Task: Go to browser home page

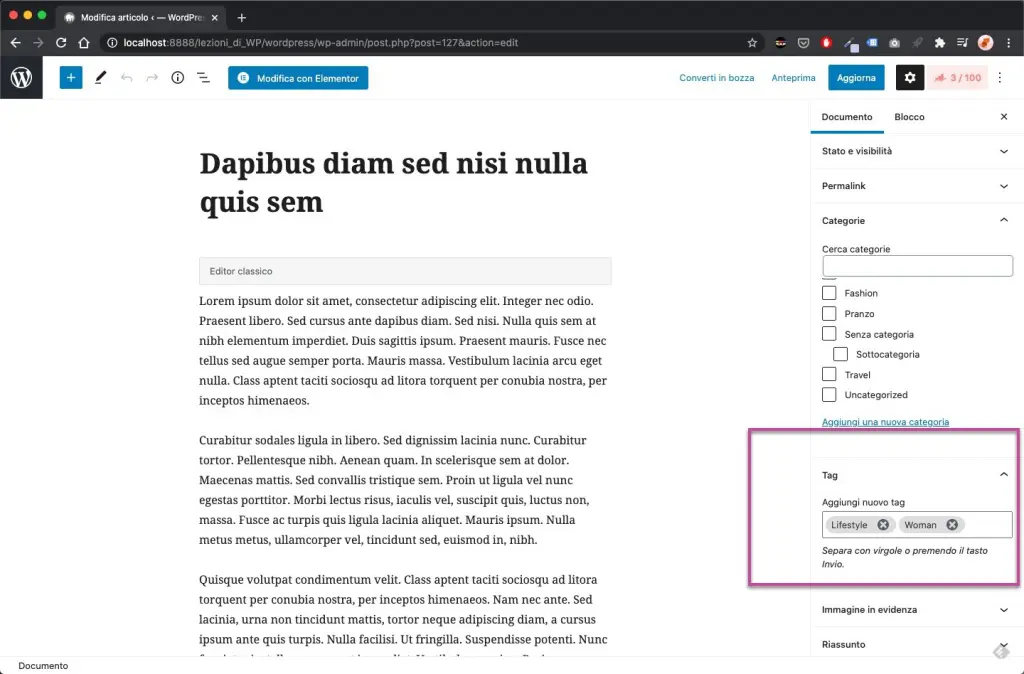Action: [x=84, y=42]
